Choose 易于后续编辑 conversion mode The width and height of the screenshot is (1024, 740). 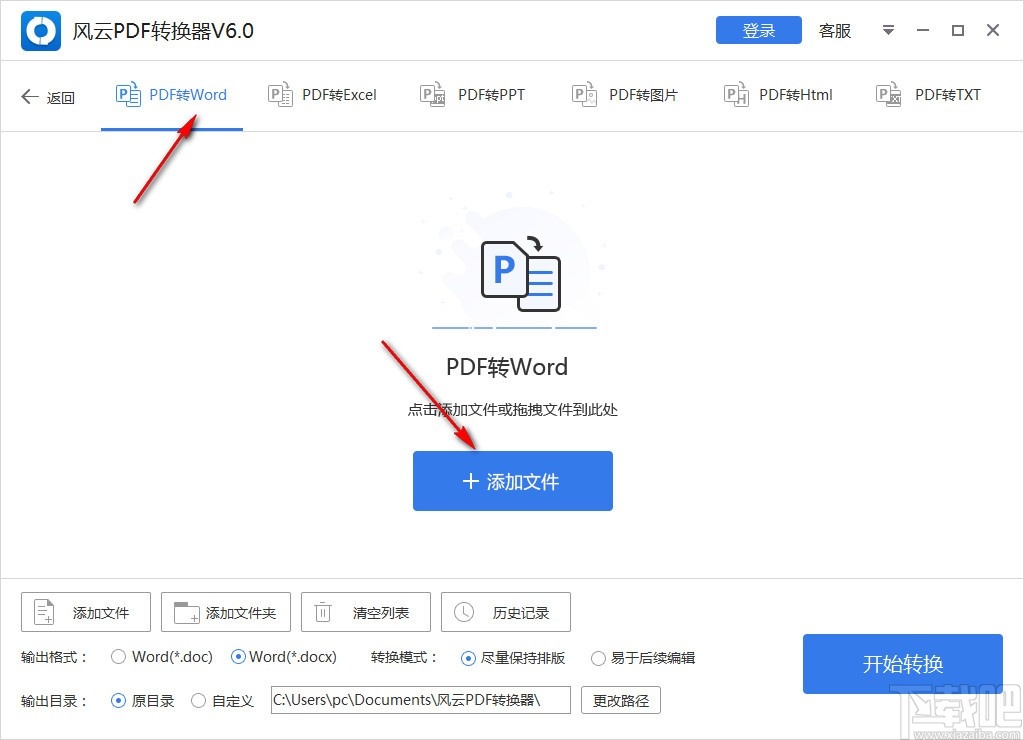click(x=599, y=657)
